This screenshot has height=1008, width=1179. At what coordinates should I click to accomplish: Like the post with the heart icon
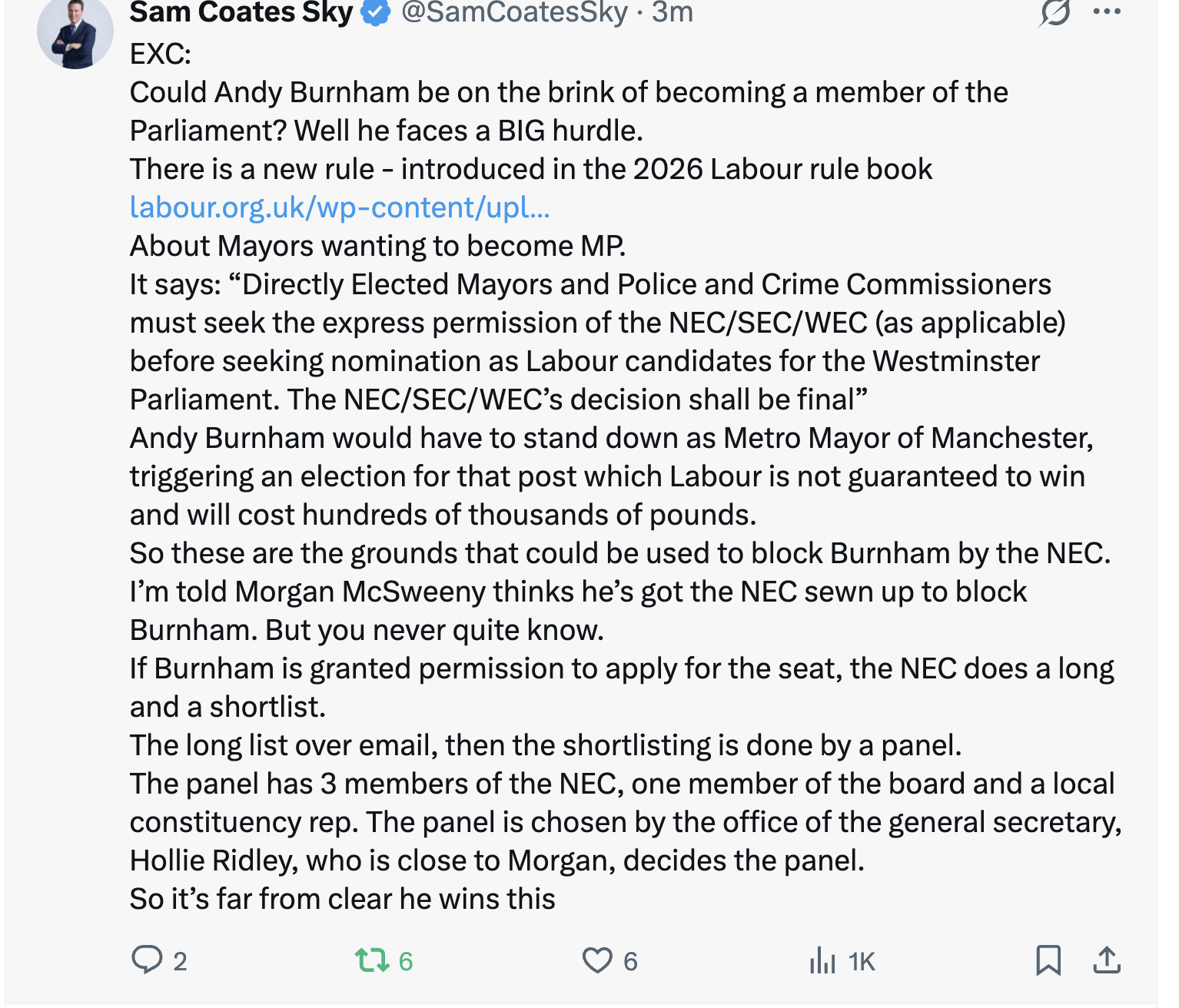[597, 960]
